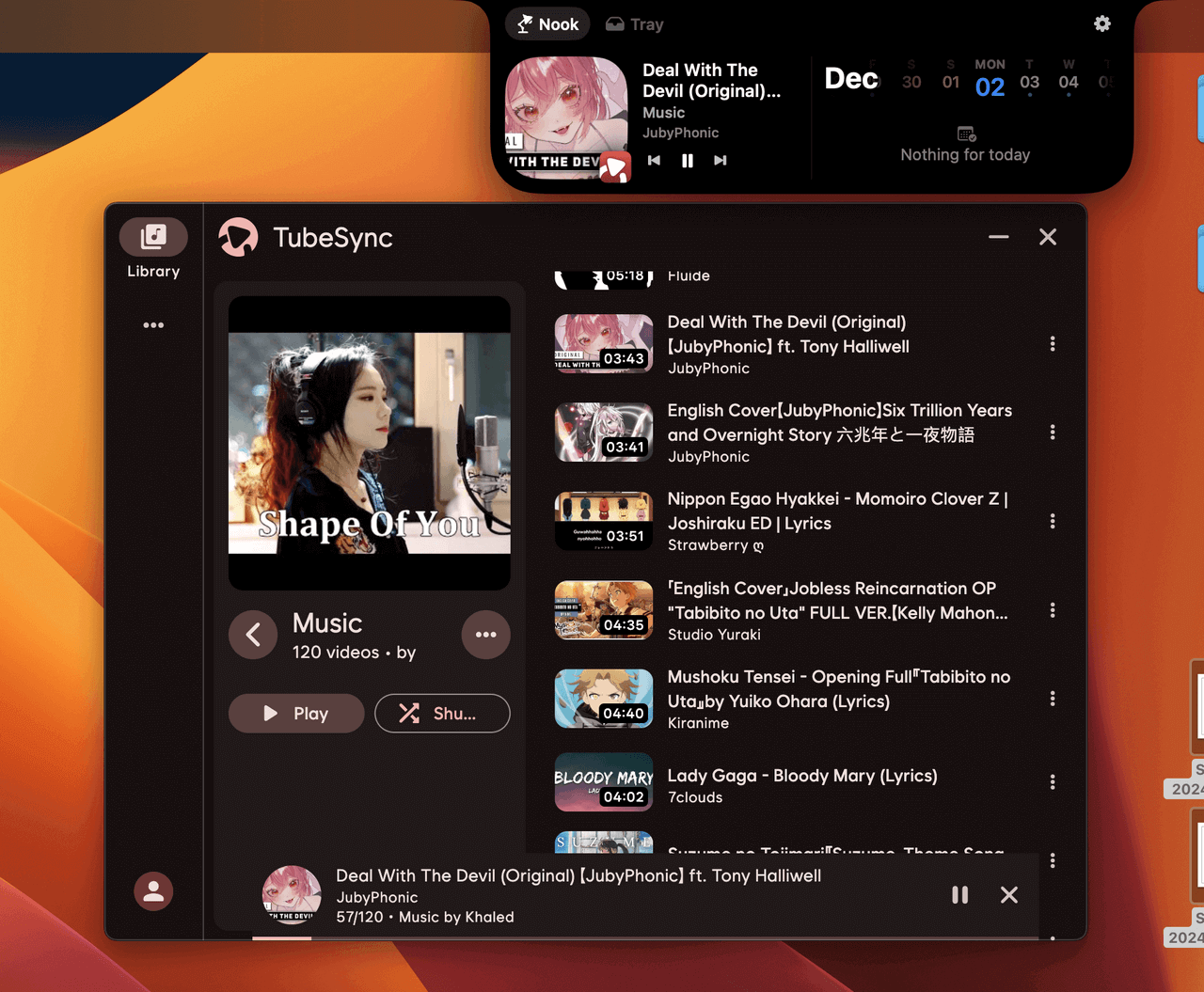Screen dimensions: 1204x992
Task: Click Lady Gaga Bloody Mary title
Action: [802, 776]
